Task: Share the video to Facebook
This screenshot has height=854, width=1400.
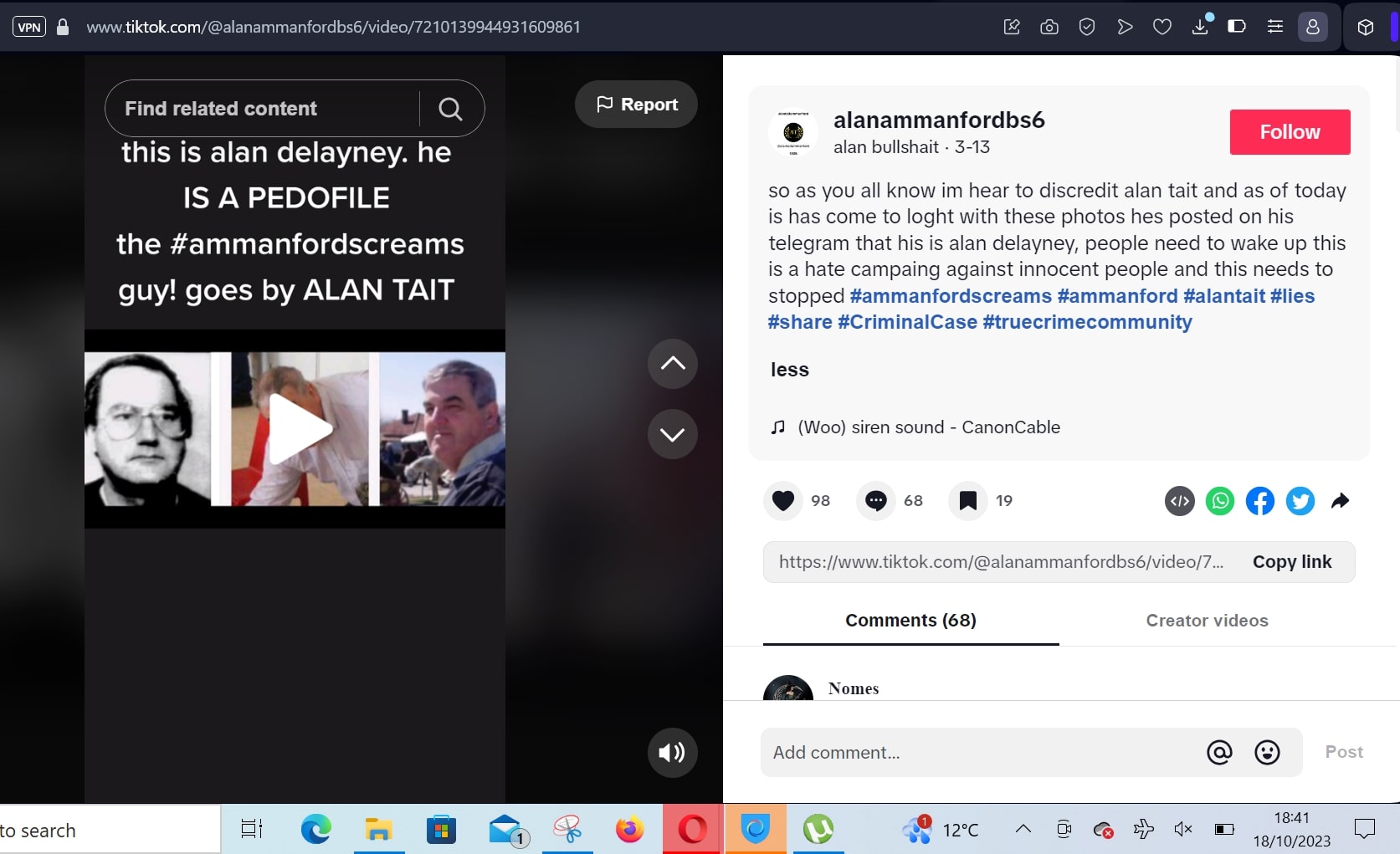Action: 1259,501
